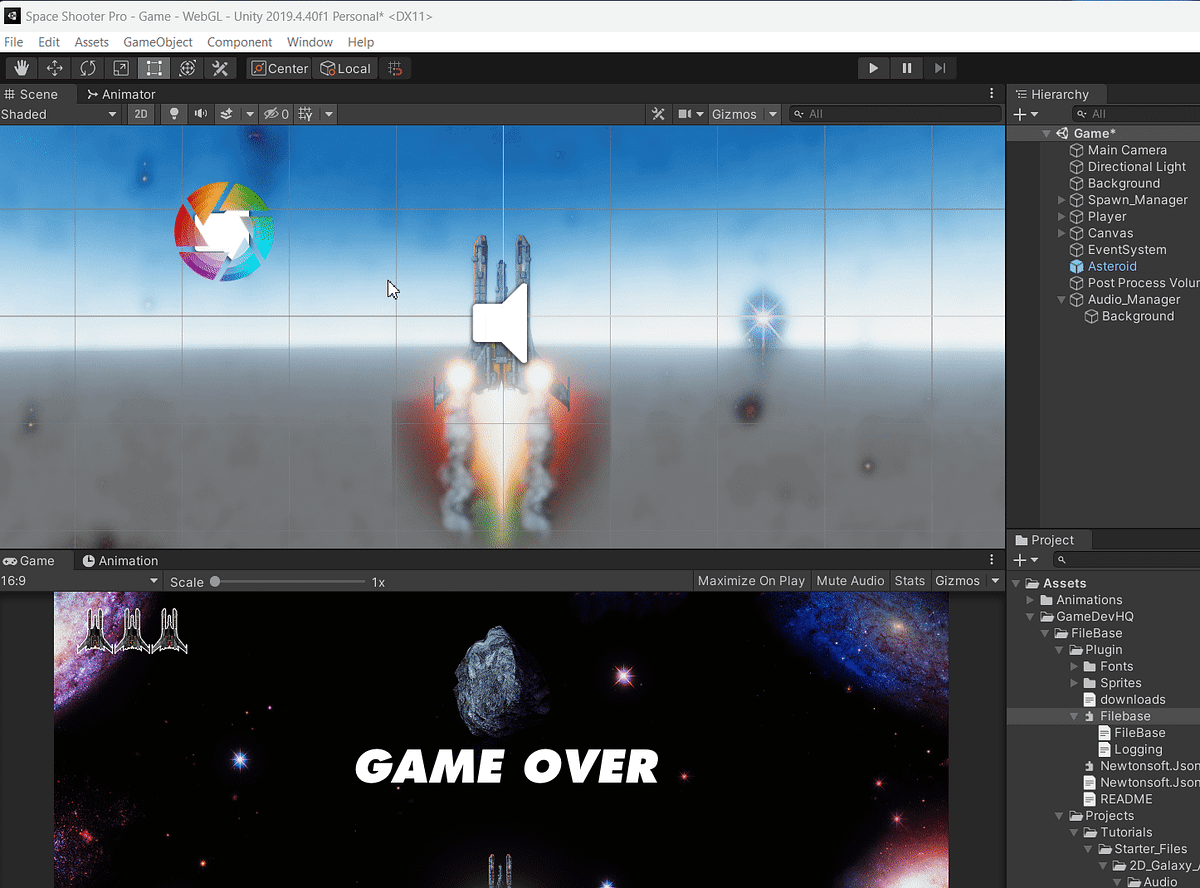Open the GameObject menu
Image resolution: width=1200 pixels, height=888 pixels.
coord(157,42)
